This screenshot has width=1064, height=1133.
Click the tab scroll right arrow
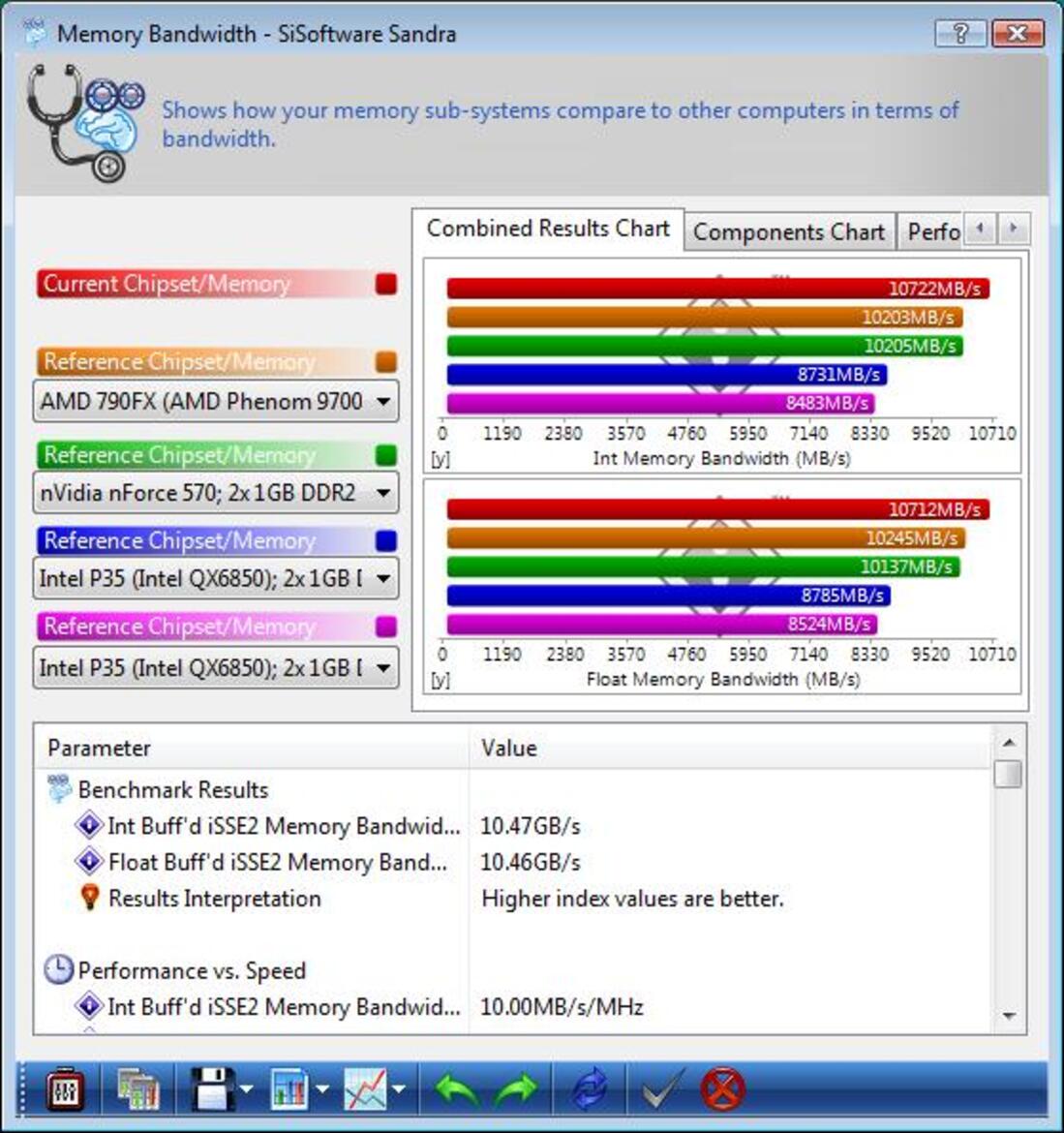tap(1014, 230)
